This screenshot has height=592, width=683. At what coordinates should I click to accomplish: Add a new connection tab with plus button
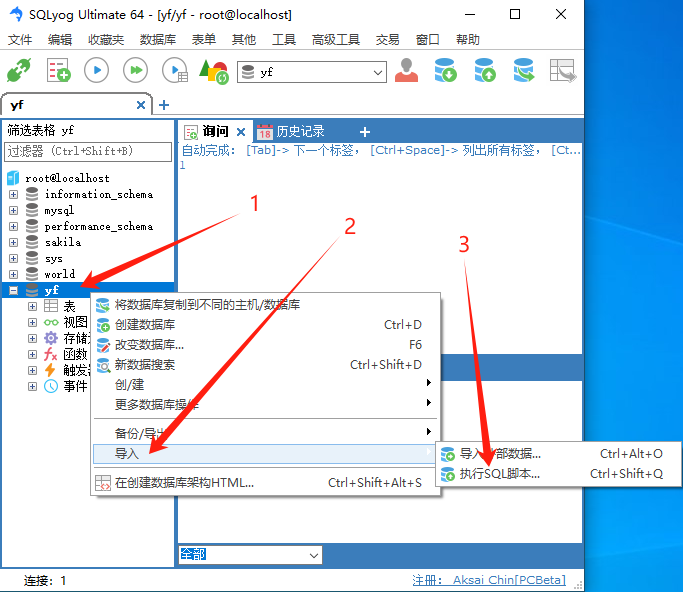click(164, 105)
